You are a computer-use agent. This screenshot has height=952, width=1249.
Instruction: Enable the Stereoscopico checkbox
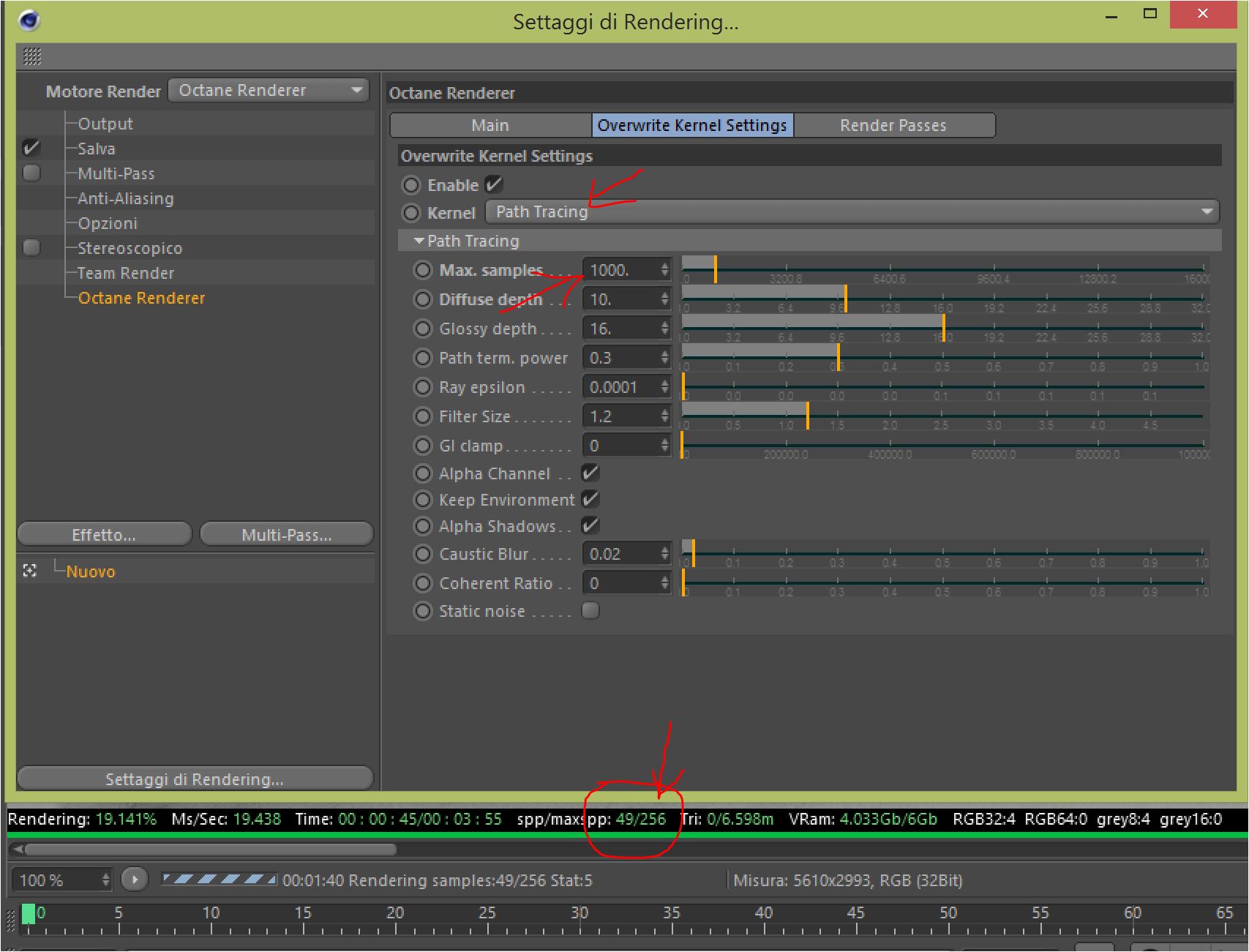31,247
